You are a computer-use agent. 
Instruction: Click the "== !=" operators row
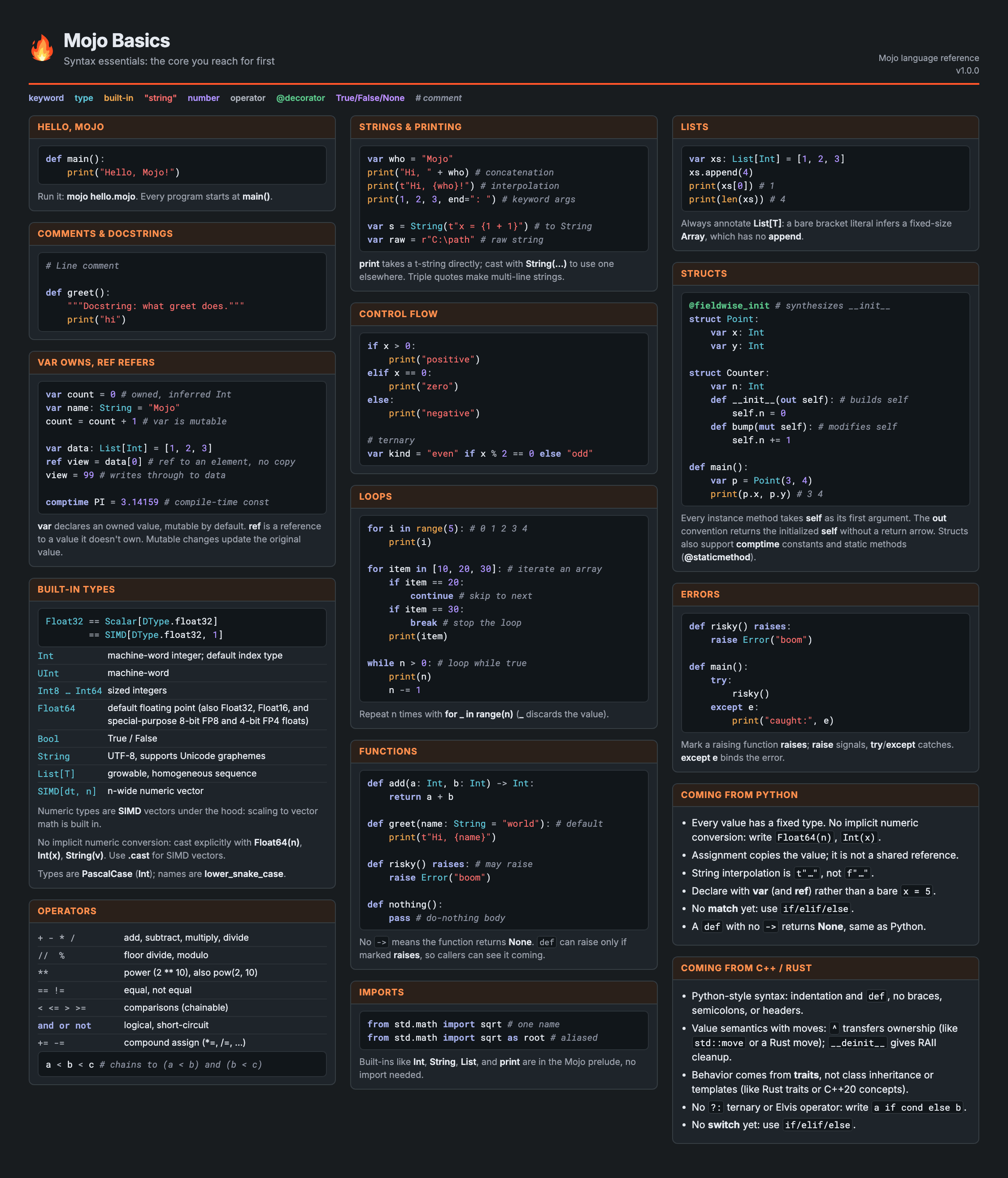pos(182,990)
